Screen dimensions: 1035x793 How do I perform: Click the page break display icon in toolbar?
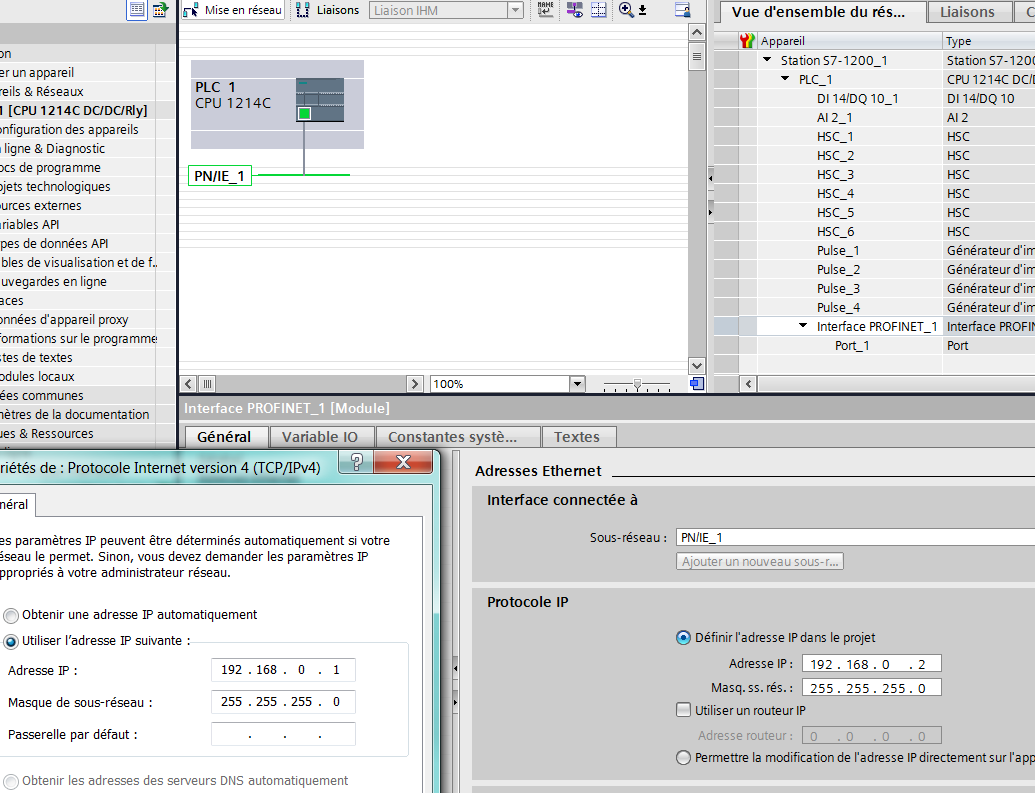tap(599, 10)
